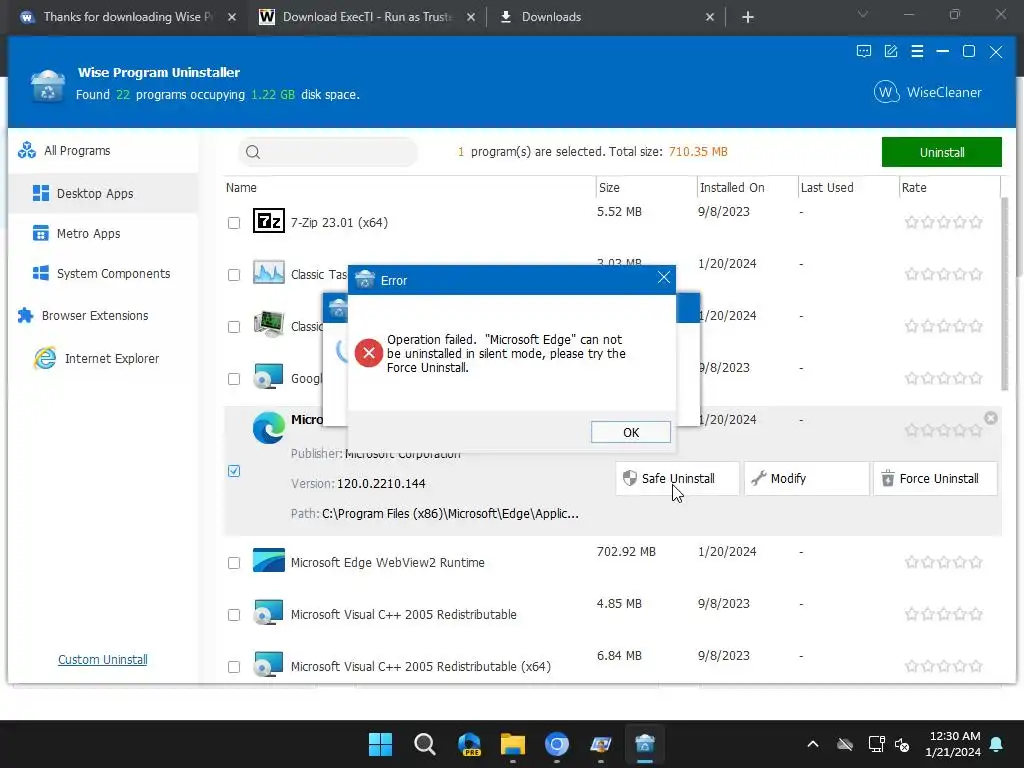Open the browser tab search chevron
Screen dimensions: 1024x768
863,14
